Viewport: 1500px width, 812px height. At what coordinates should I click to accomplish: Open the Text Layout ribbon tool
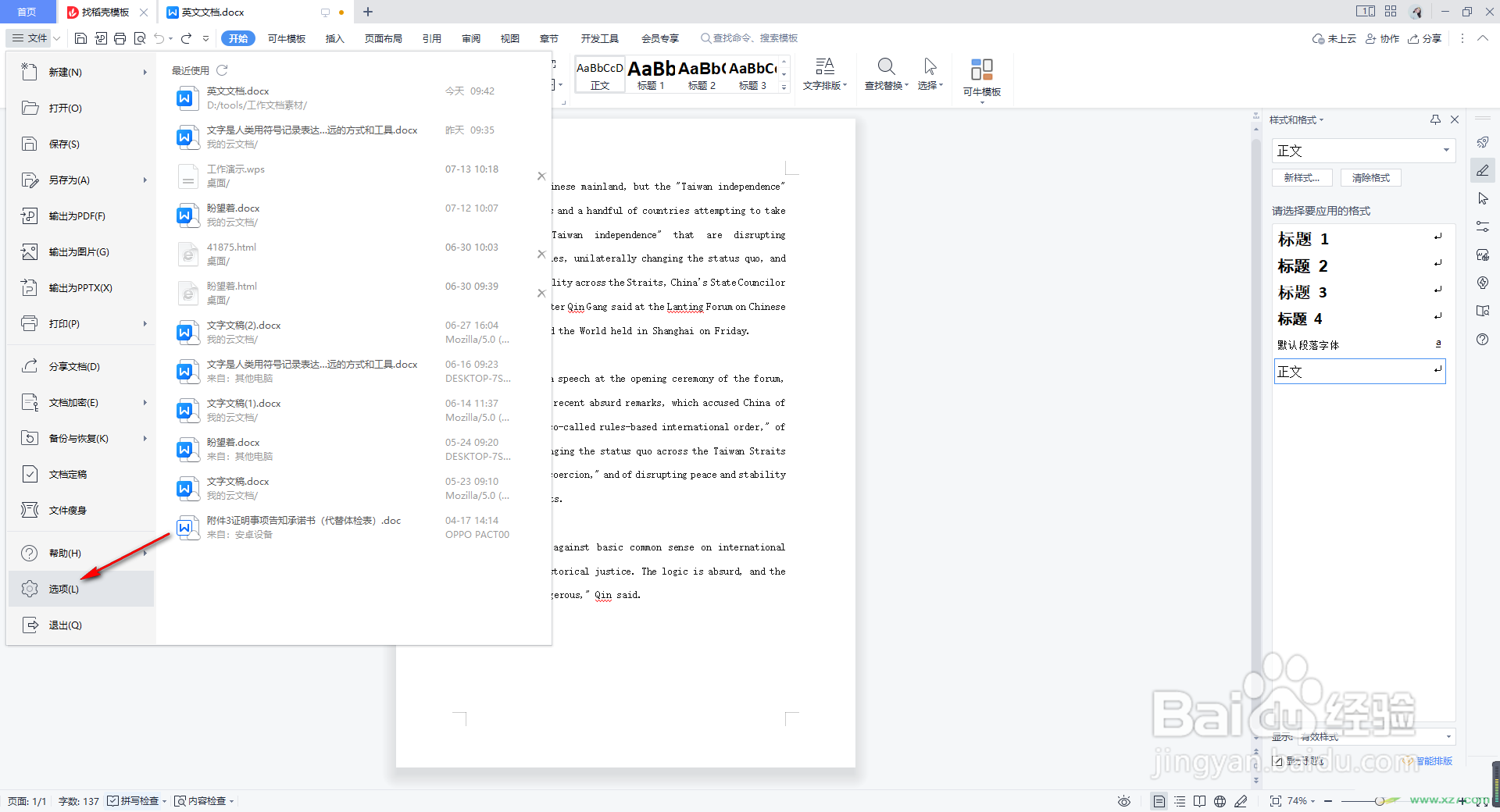click(x=825, y=75)
